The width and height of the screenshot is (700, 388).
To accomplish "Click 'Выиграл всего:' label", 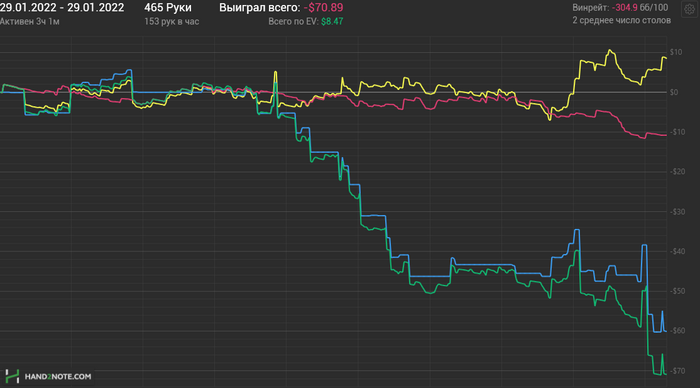I will (259, 8).
